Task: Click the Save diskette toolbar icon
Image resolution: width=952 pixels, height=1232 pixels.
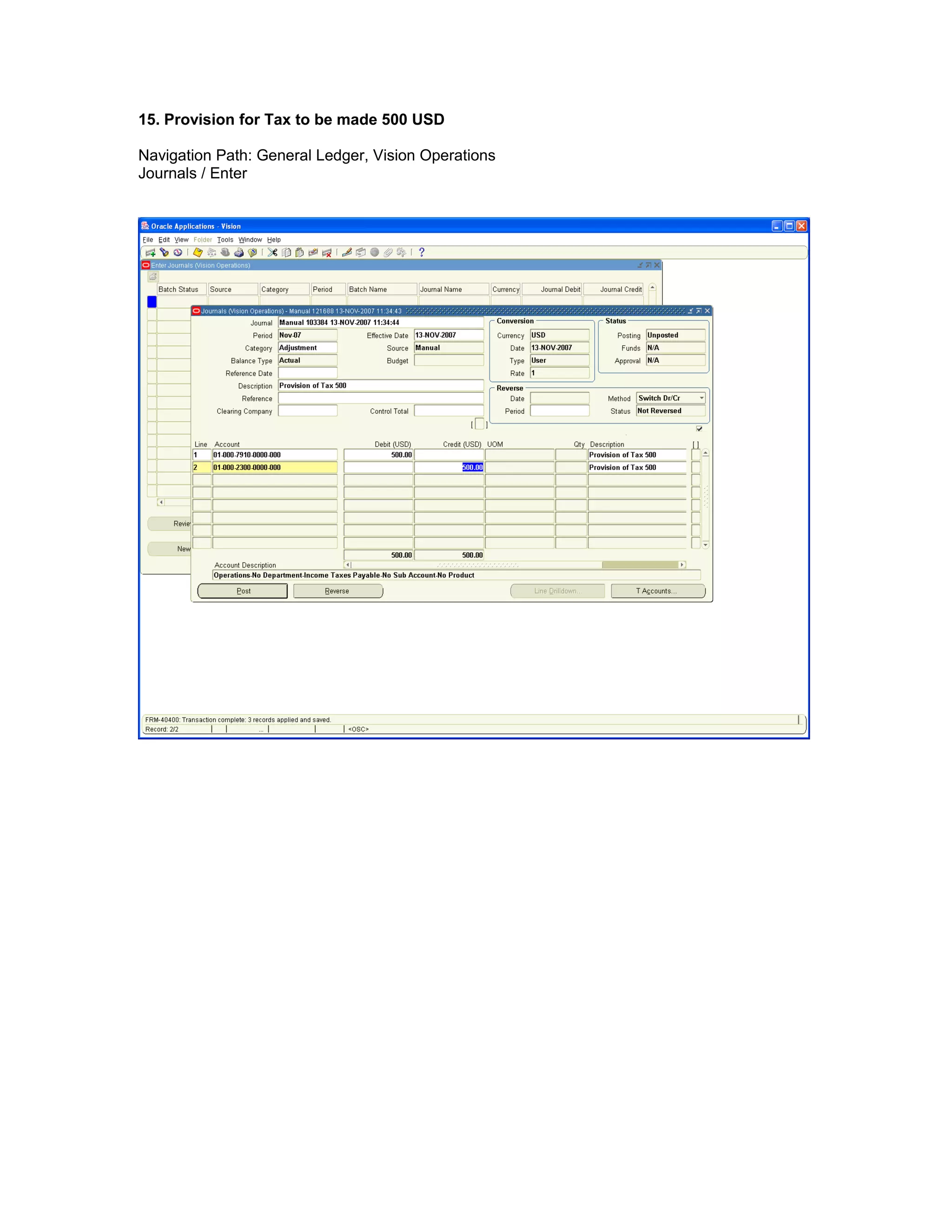Action: click(198, 253)
